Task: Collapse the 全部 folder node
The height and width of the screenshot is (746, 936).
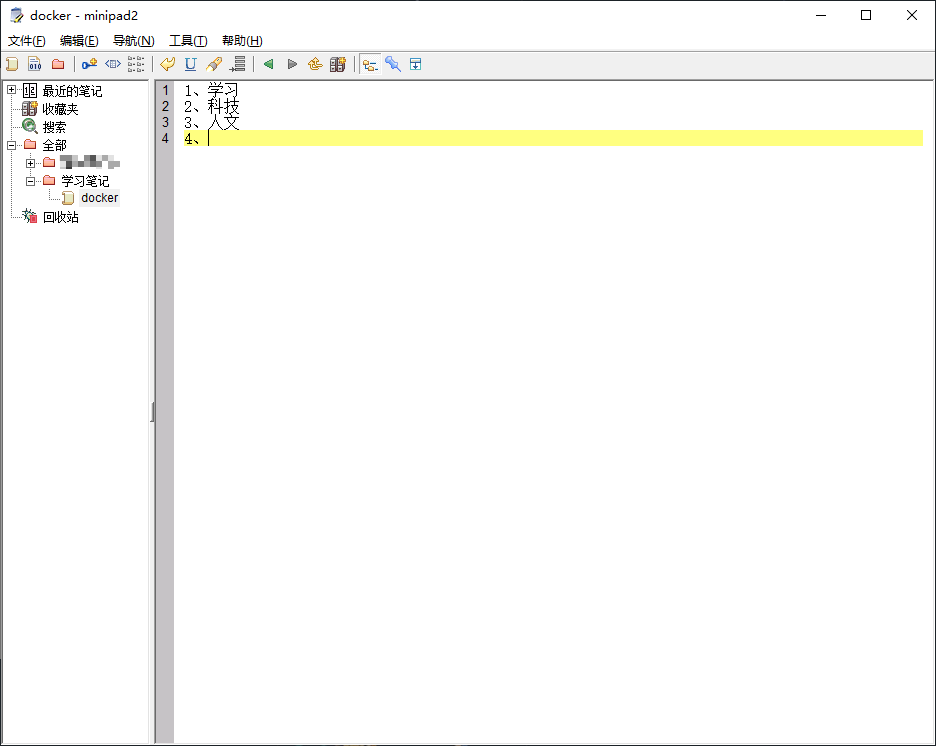Action: click(x=12, y=145)
